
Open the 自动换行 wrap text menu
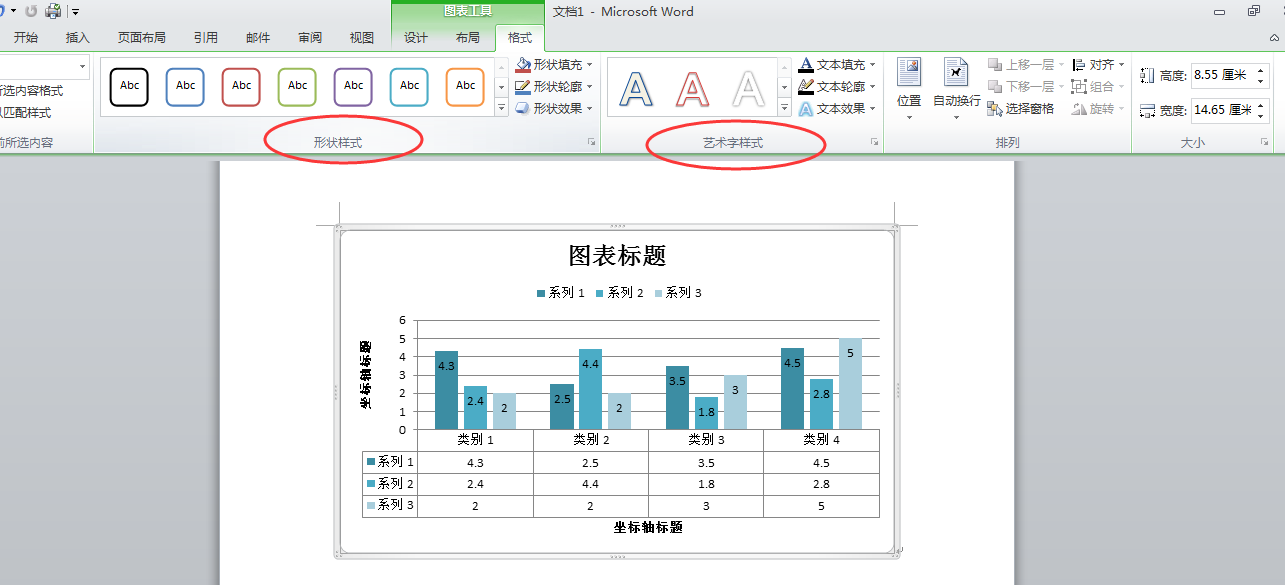957,88
